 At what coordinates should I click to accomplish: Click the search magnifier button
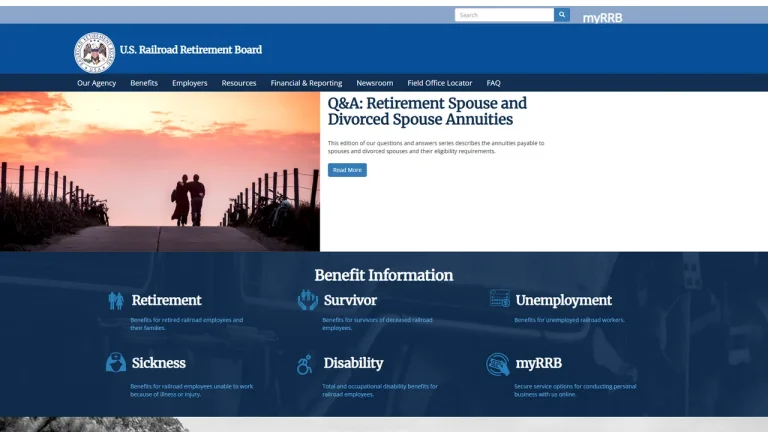tap(562, 15)
